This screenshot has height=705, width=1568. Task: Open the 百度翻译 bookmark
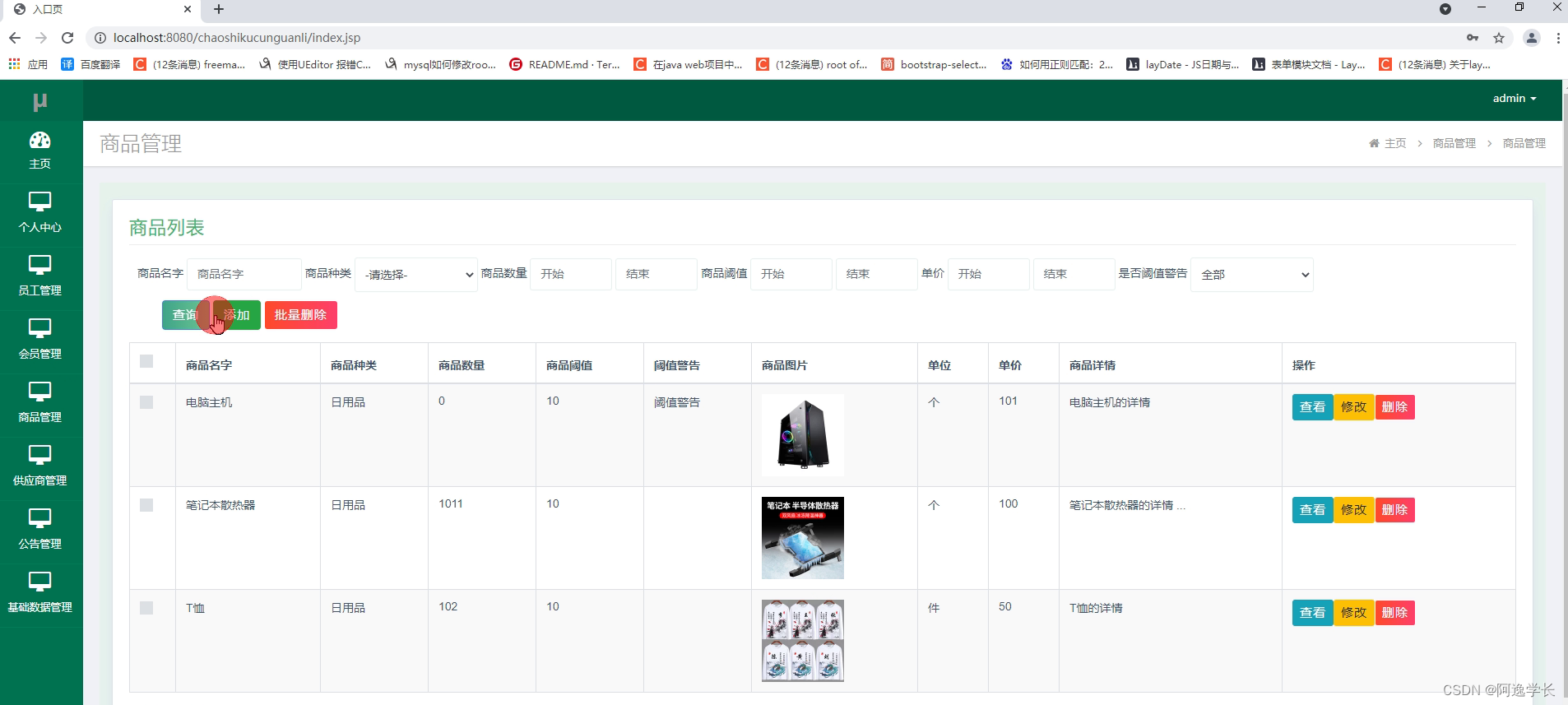pos(90,64)
